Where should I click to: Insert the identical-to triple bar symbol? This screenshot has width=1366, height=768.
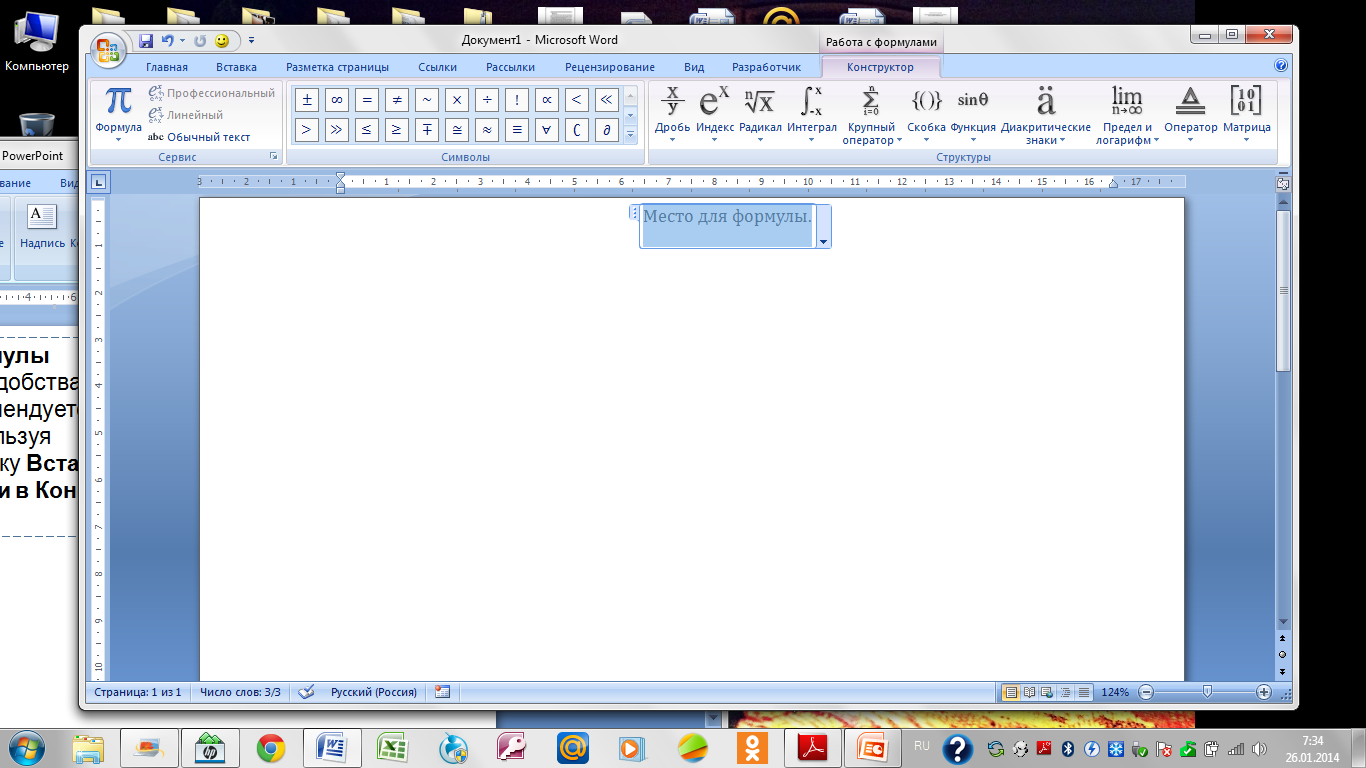pos(517,129)
